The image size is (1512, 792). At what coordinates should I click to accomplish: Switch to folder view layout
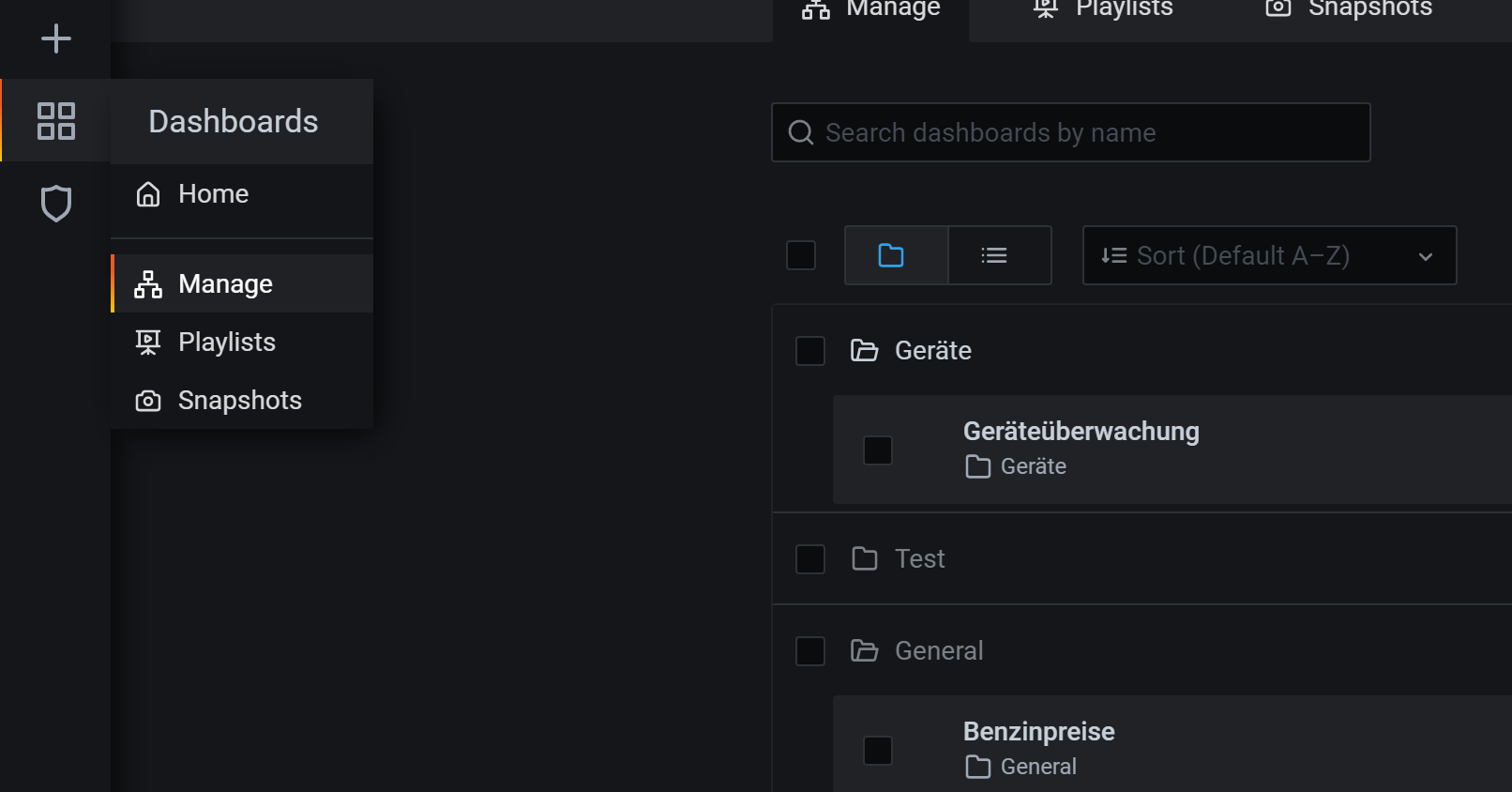click(896, 255)
